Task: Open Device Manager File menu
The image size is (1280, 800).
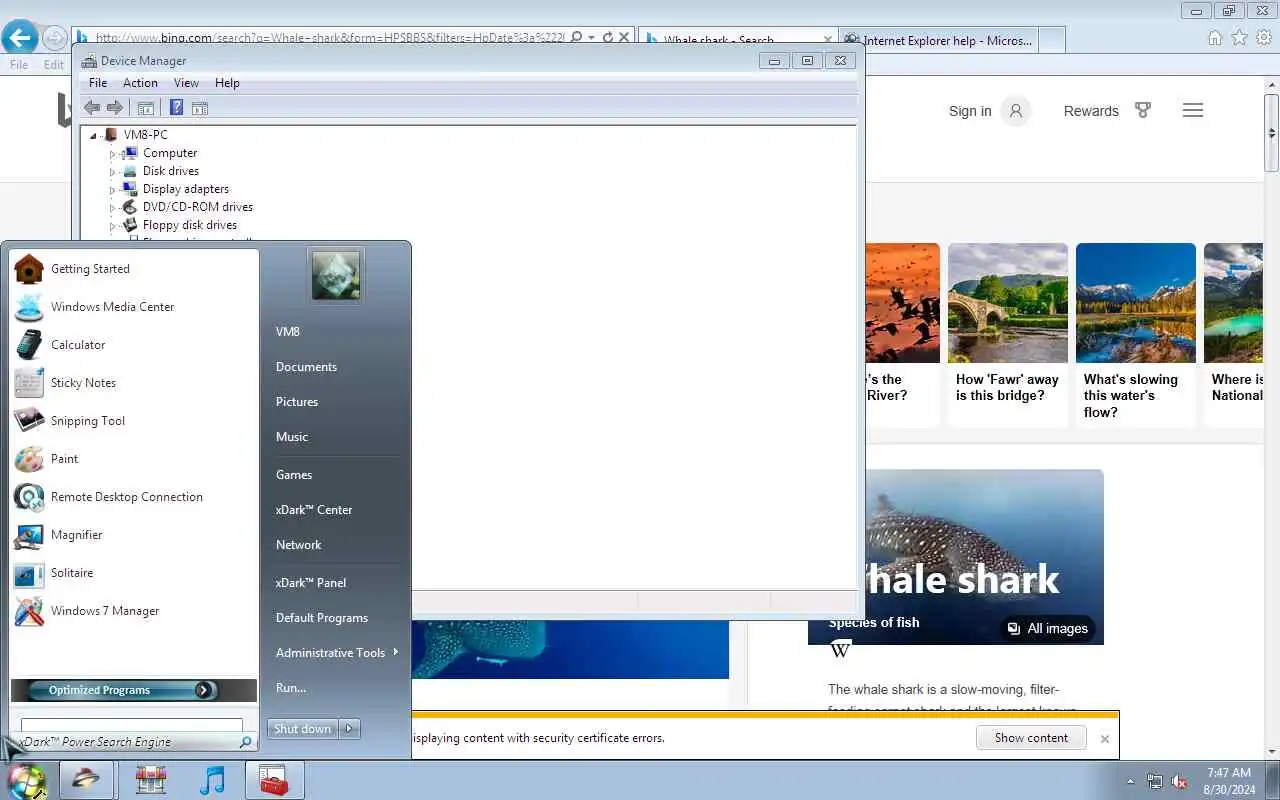Action: point(98,83)
